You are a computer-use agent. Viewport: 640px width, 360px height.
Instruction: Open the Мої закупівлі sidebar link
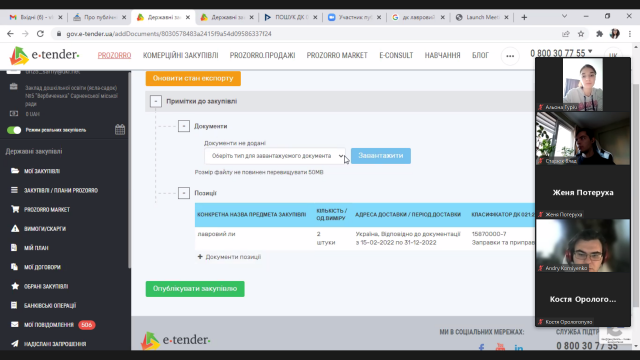point(42,171)
